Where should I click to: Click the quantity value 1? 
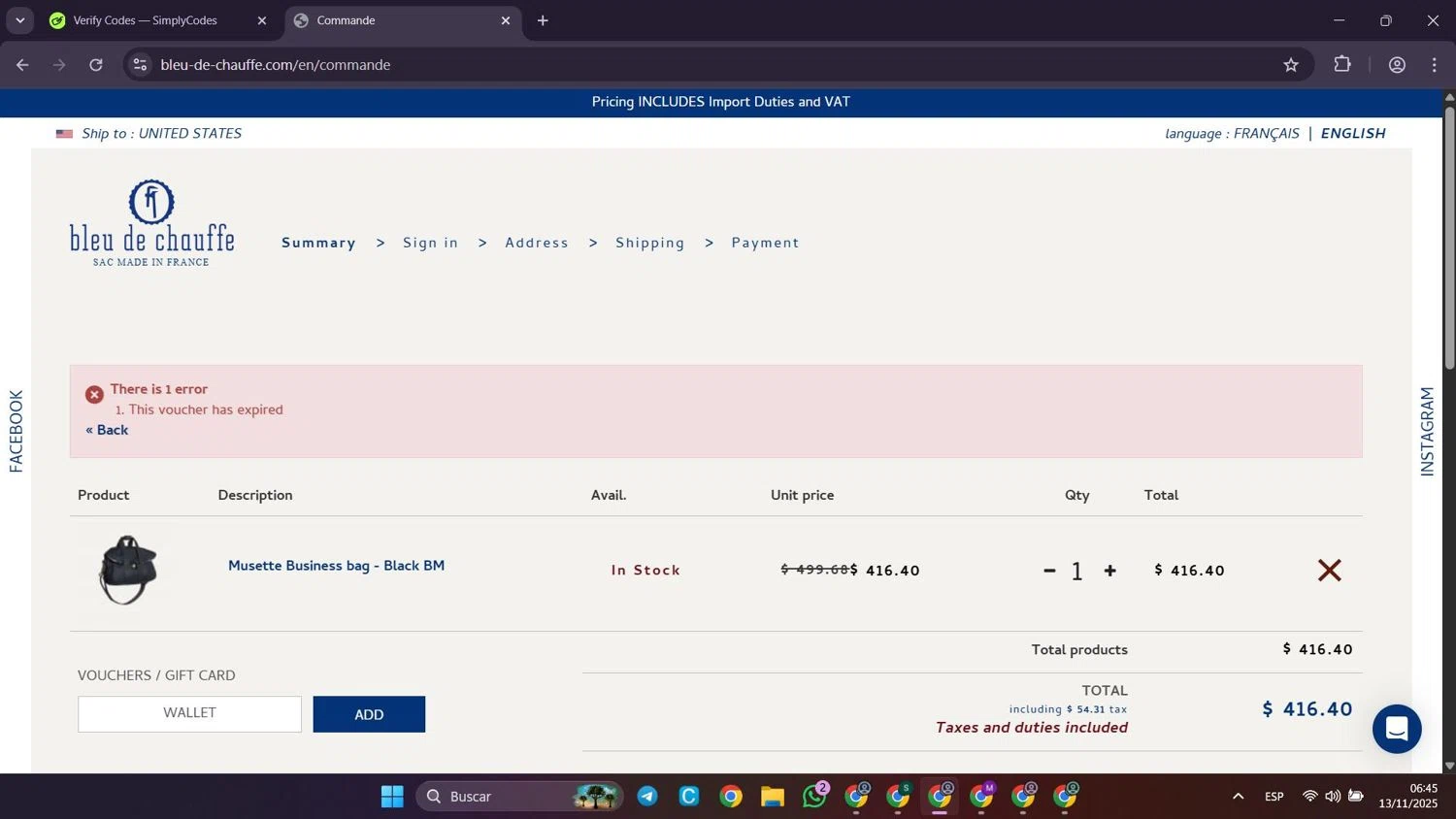pos(1076,572)
